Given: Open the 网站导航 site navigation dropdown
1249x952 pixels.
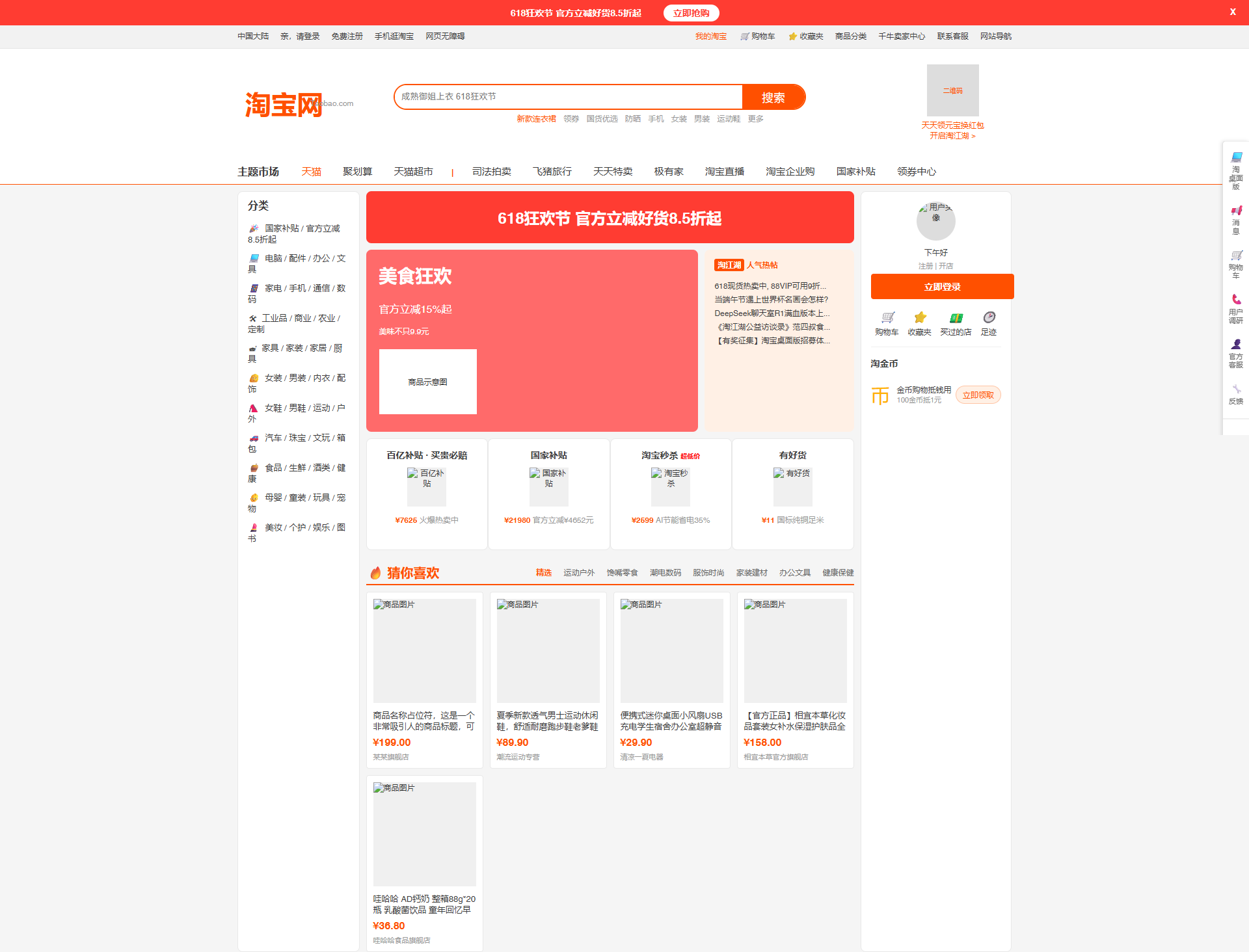Looking at the screenshot, I should 995,36.
